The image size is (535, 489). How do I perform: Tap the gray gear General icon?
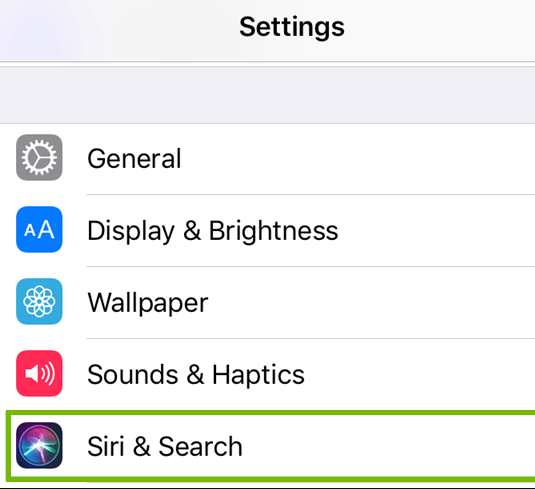[x=39, y=157]
